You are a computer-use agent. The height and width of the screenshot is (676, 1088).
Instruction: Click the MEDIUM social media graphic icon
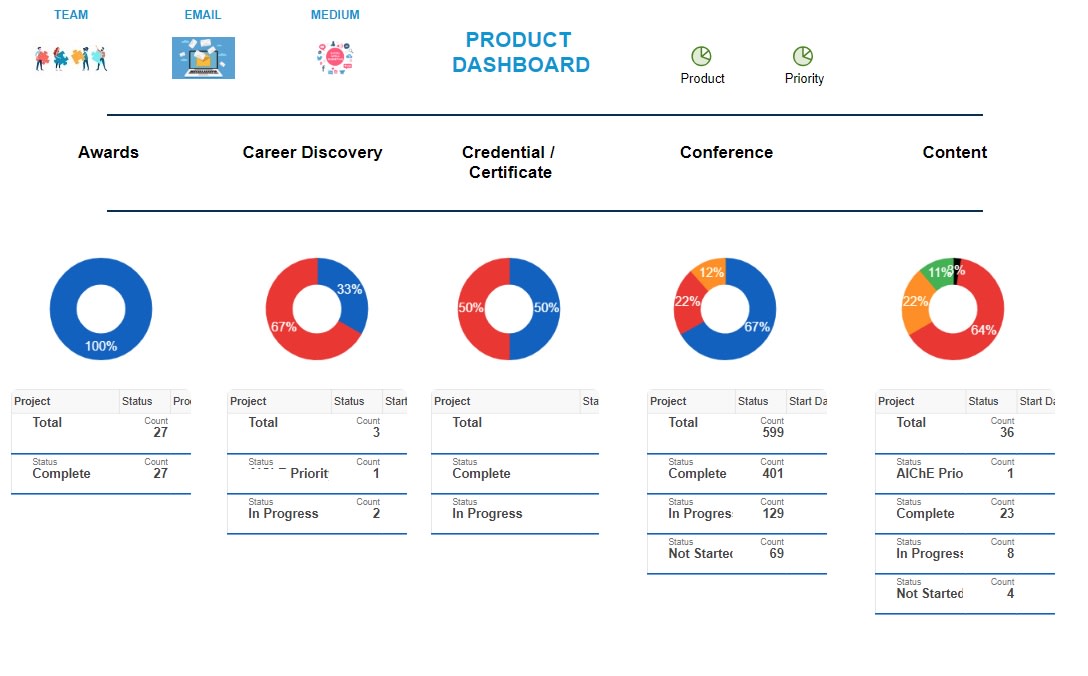pyautogui.click(x=334, y=57)
